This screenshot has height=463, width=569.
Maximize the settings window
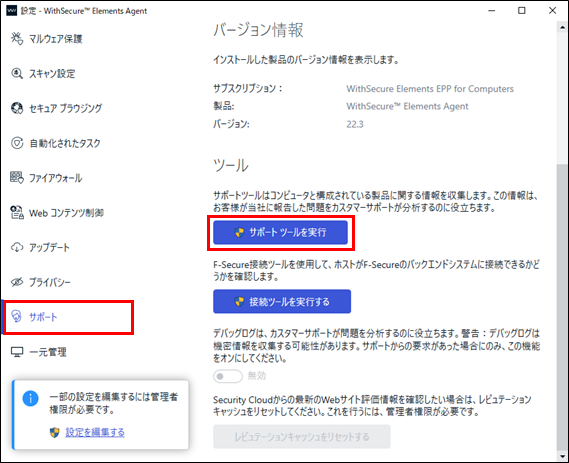coord(521,11)
